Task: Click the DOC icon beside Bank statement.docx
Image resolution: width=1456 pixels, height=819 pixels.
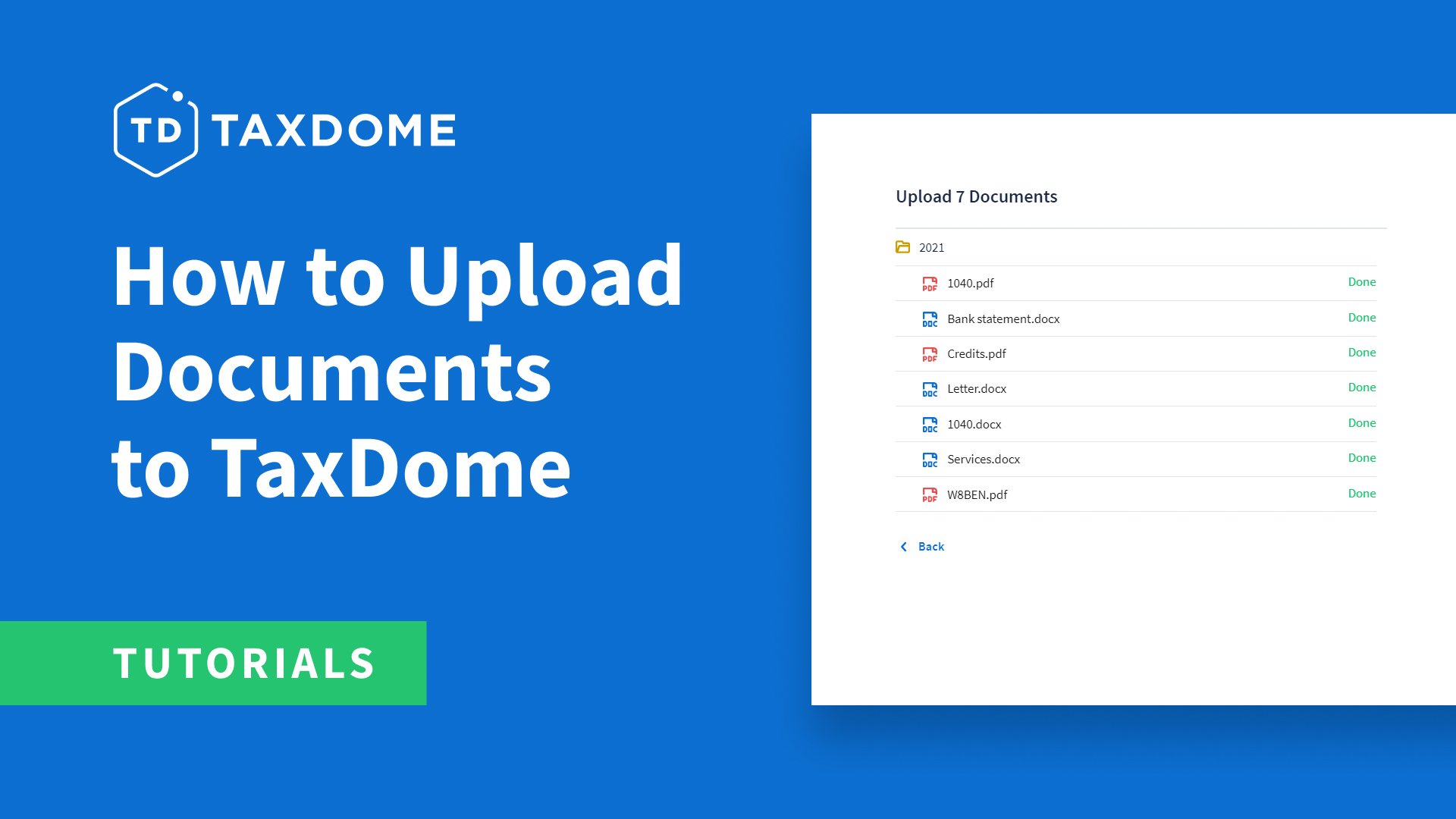Action: pyautogui.click(x=930, y=319)
